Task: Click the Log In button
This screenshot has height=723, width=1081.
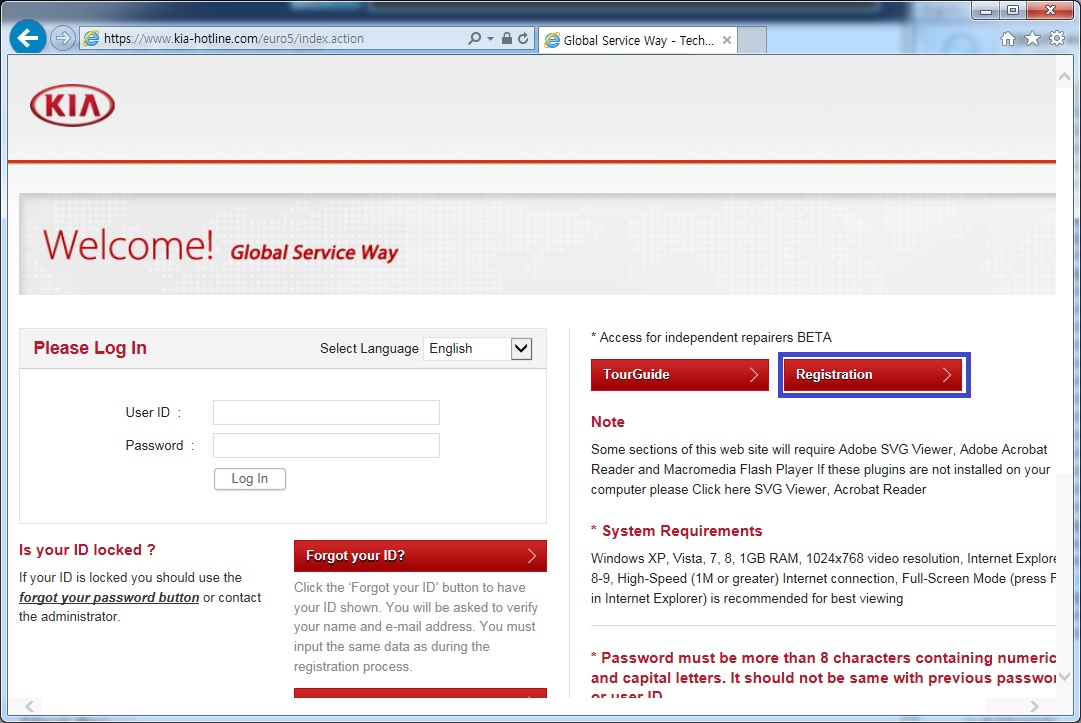Action: point(249,478)
